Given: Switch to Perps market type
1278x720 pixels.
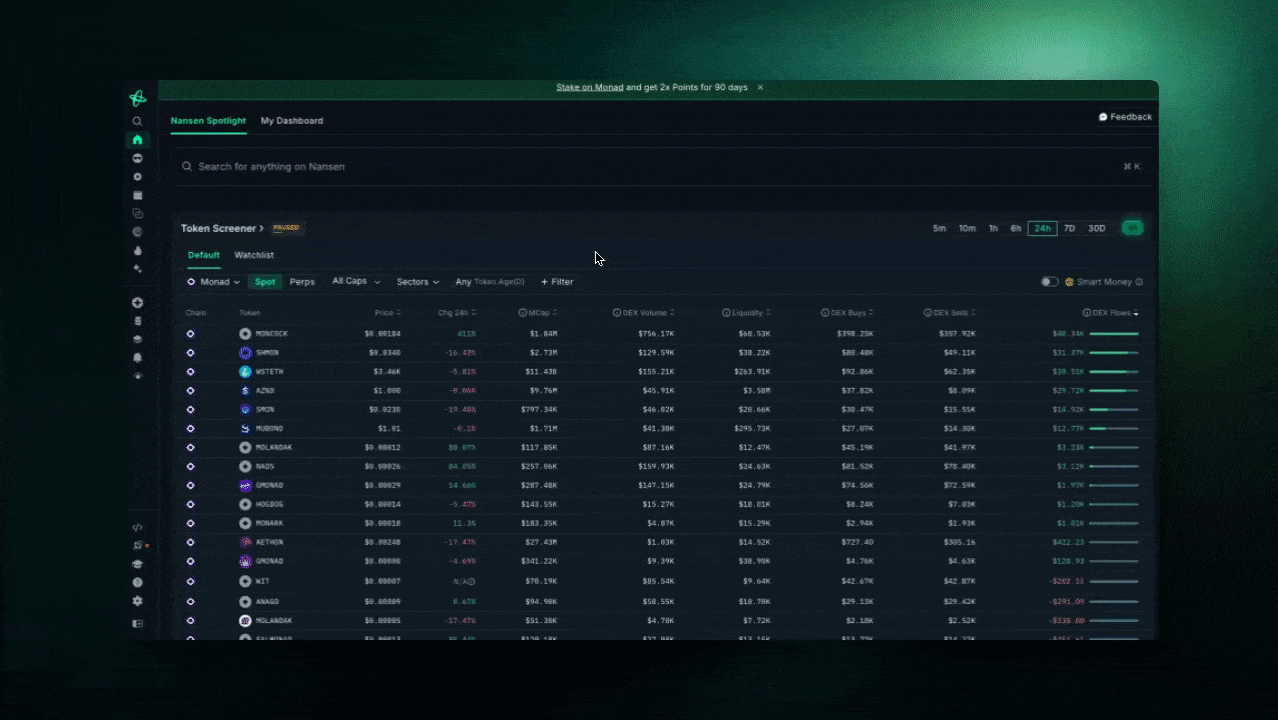Looking at the screenshot, I should point(302,282).
